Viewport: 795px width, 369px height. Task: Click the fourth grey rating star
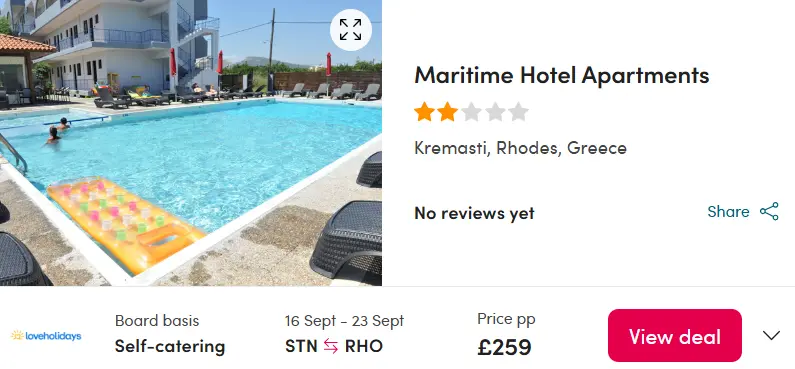(x=495, y=112)
